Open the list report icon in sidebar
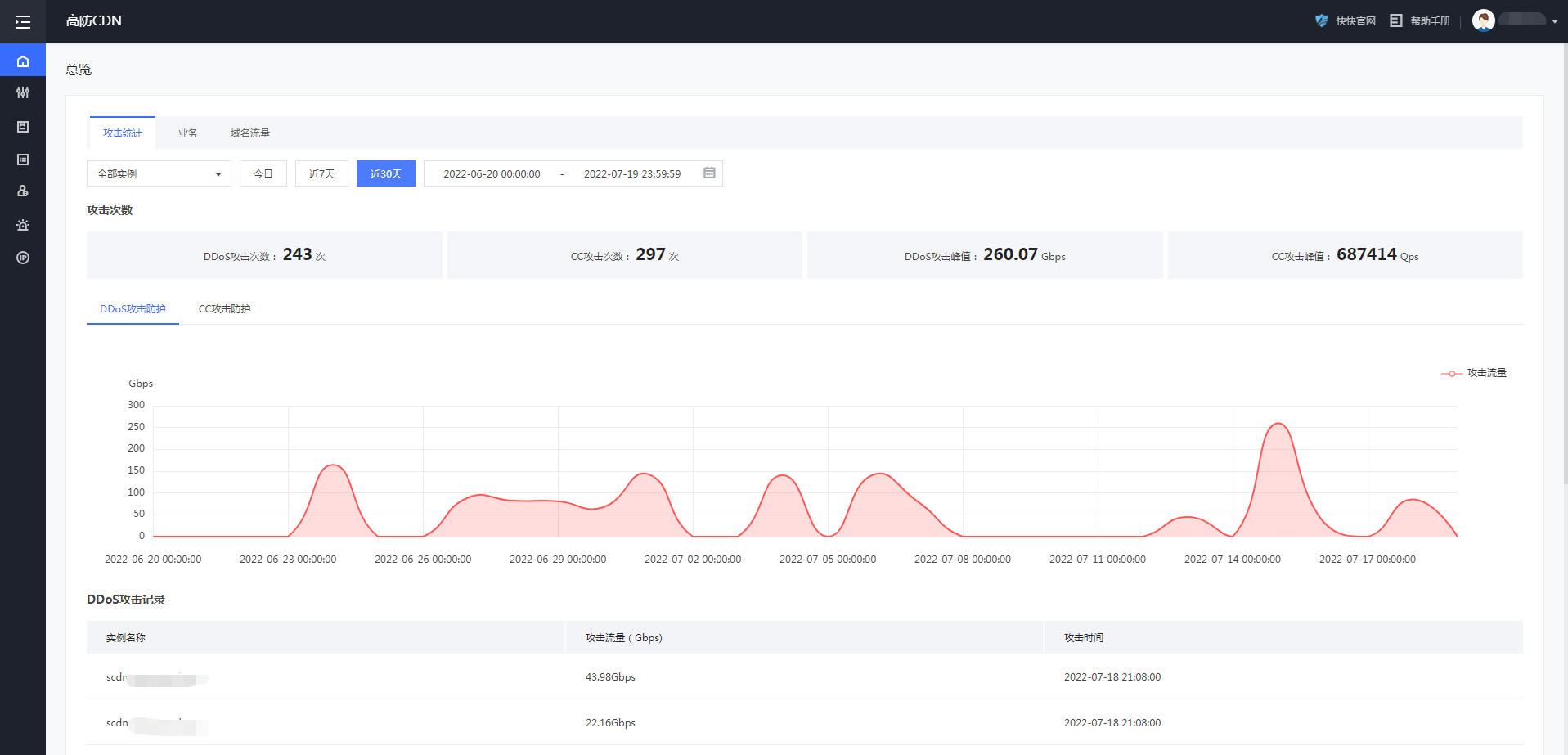The image size is (1568, 755). tap(23, 160)
